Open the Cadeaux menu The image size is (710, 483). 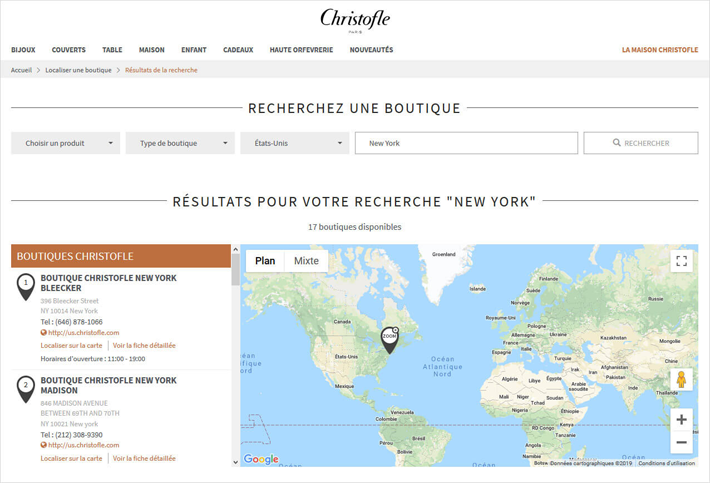click(x=238, y=50)
